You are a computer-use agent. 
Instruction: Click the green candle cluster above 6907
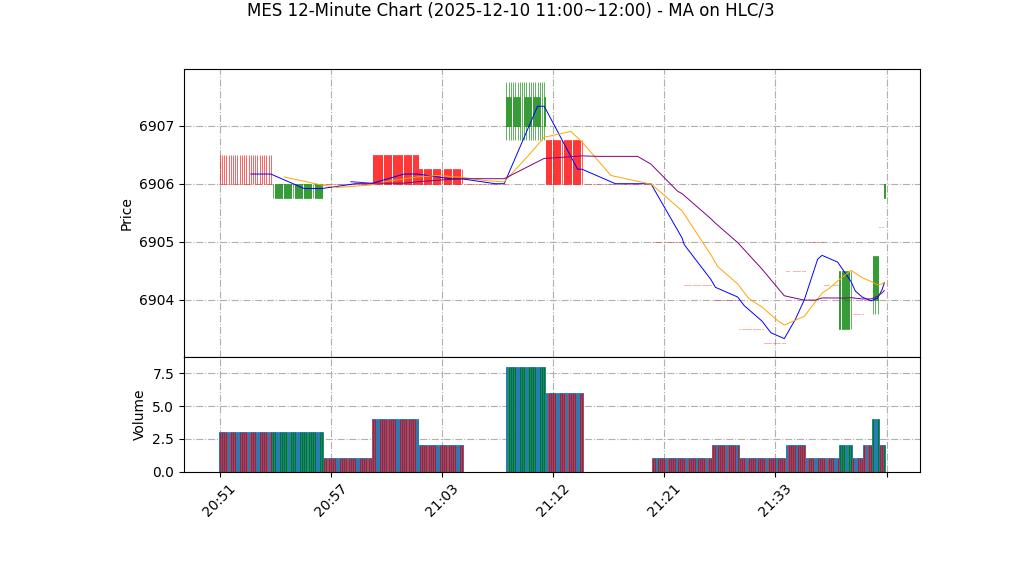(x=525, y=111)
